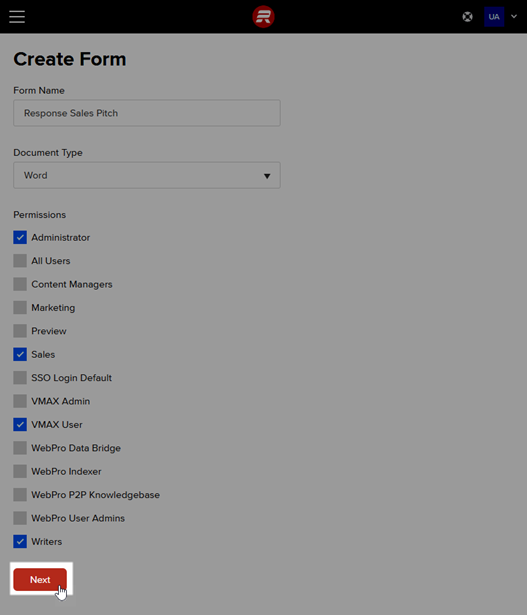Focus the Form Name field
Viewport: 527px width, 615px height.
tap(147, 113)
